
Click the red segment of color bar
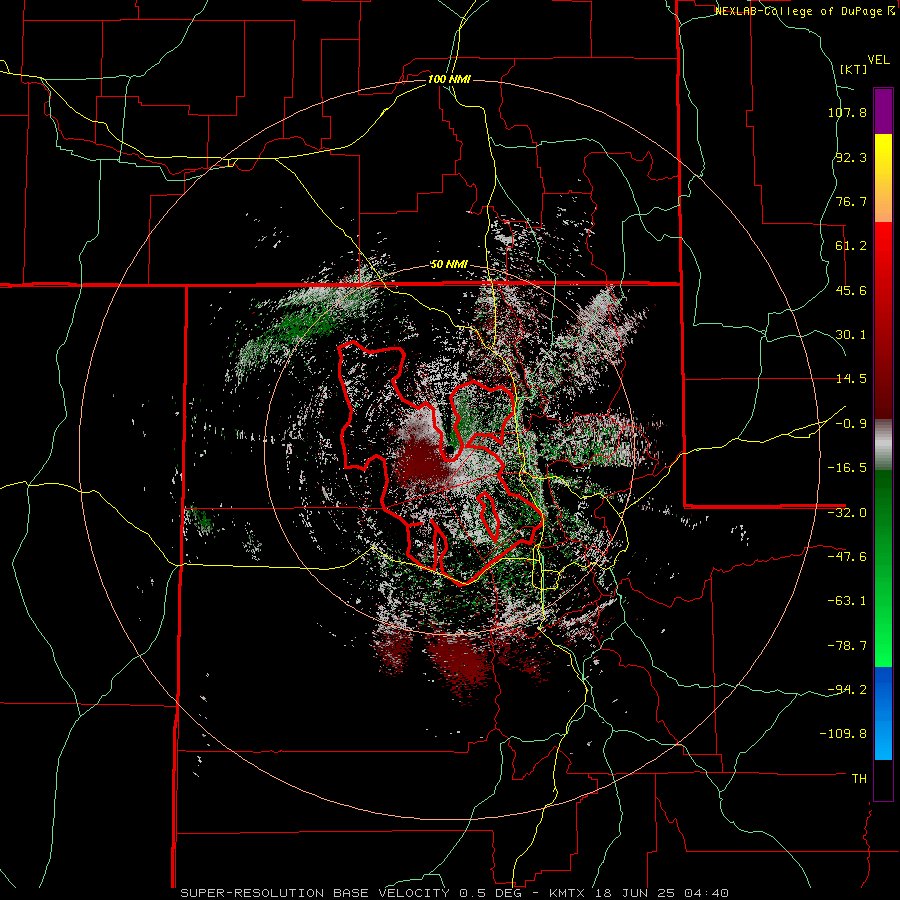883,320
